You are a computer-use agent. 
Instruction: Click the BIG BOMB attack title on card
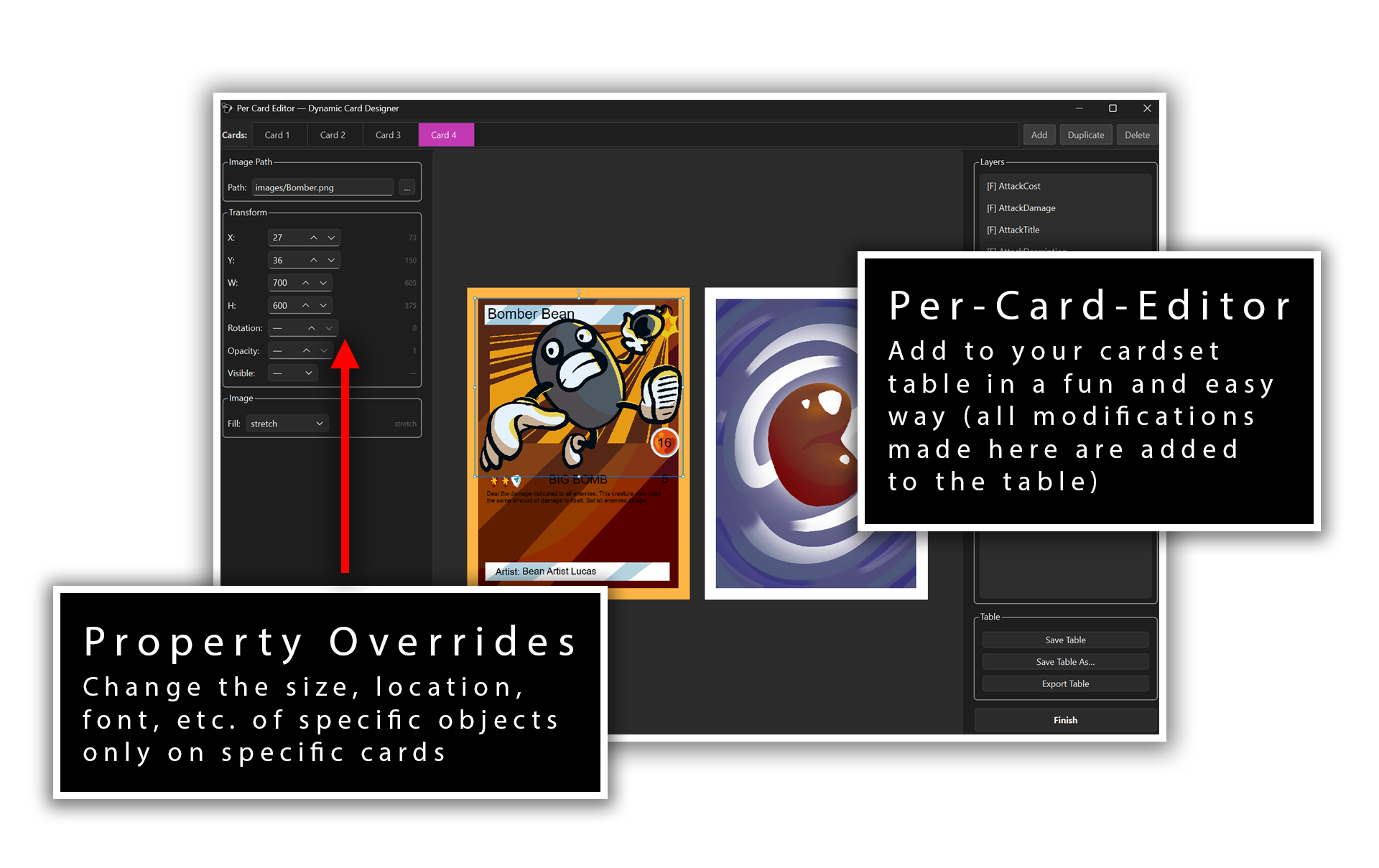point(578,480)
